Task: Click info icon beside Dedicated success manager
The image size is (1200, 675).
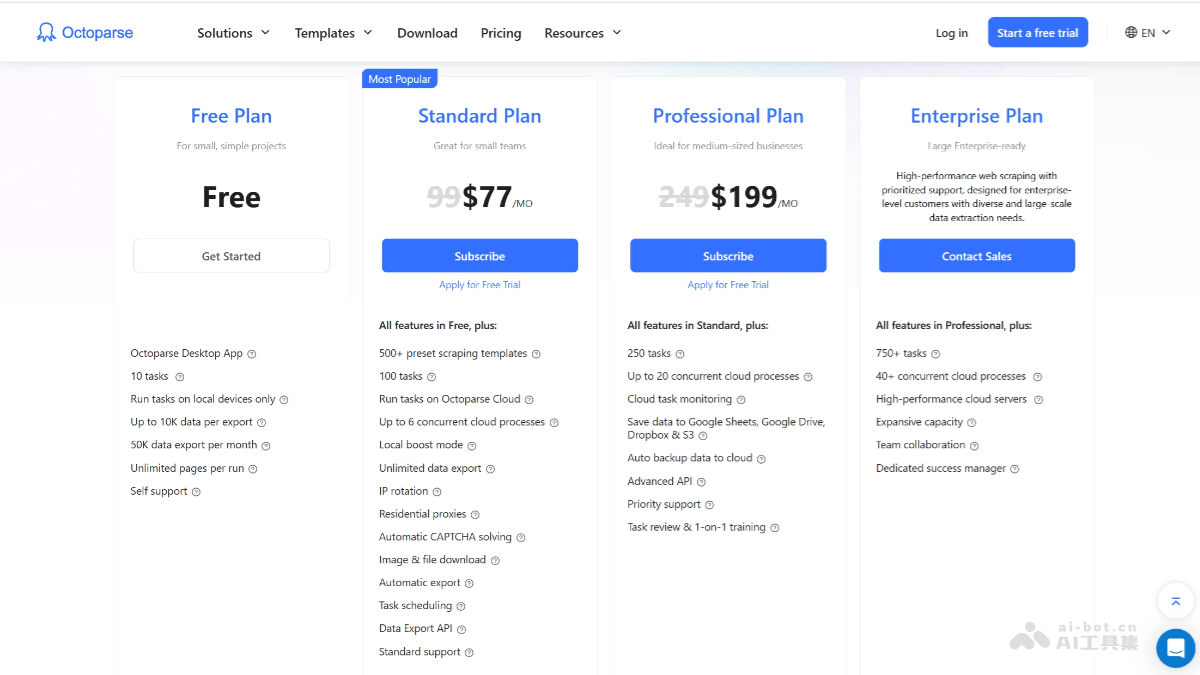Action: coord(1015,469)
